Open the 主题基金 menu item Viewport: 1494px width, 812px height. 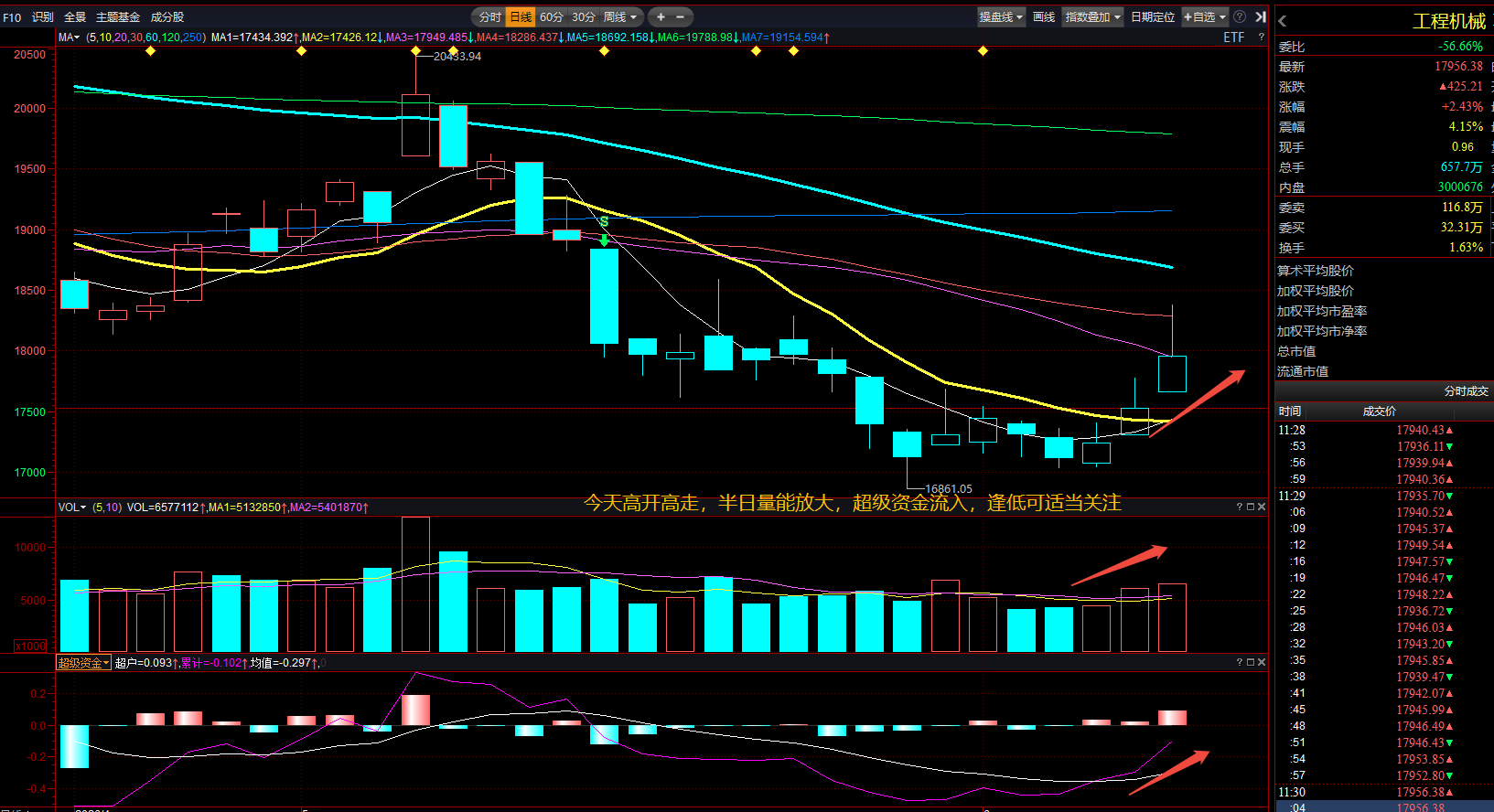pos(118,17)
